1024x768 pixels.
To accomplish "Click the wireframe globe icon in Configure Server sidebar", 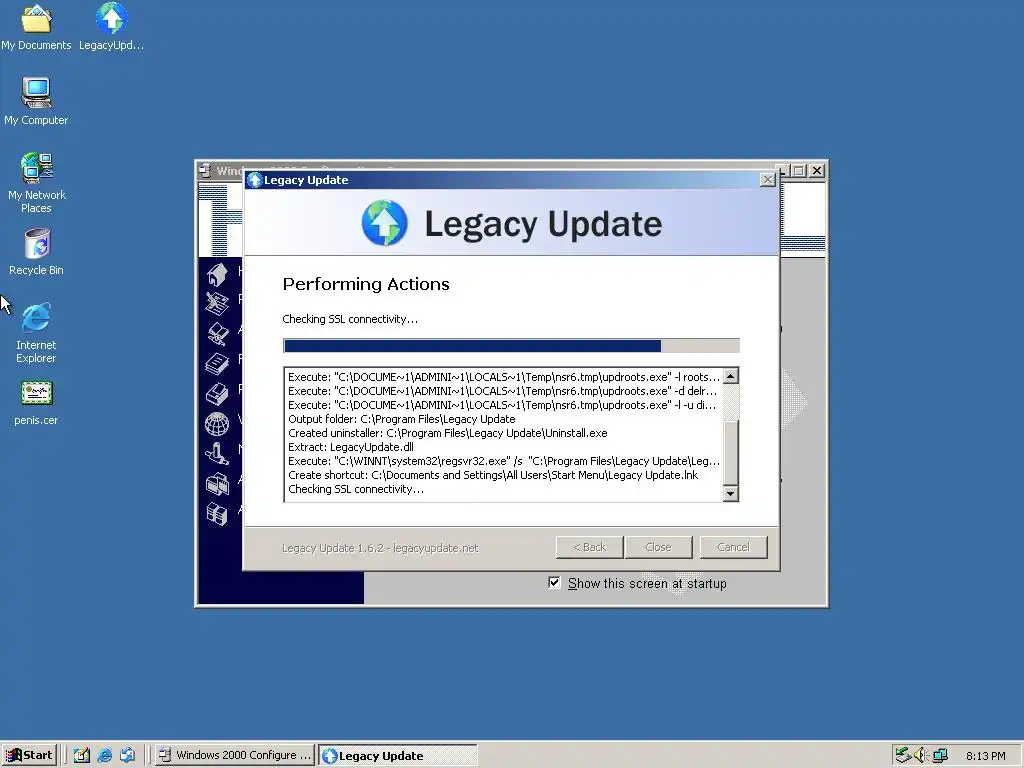I will tap(217, 424).
